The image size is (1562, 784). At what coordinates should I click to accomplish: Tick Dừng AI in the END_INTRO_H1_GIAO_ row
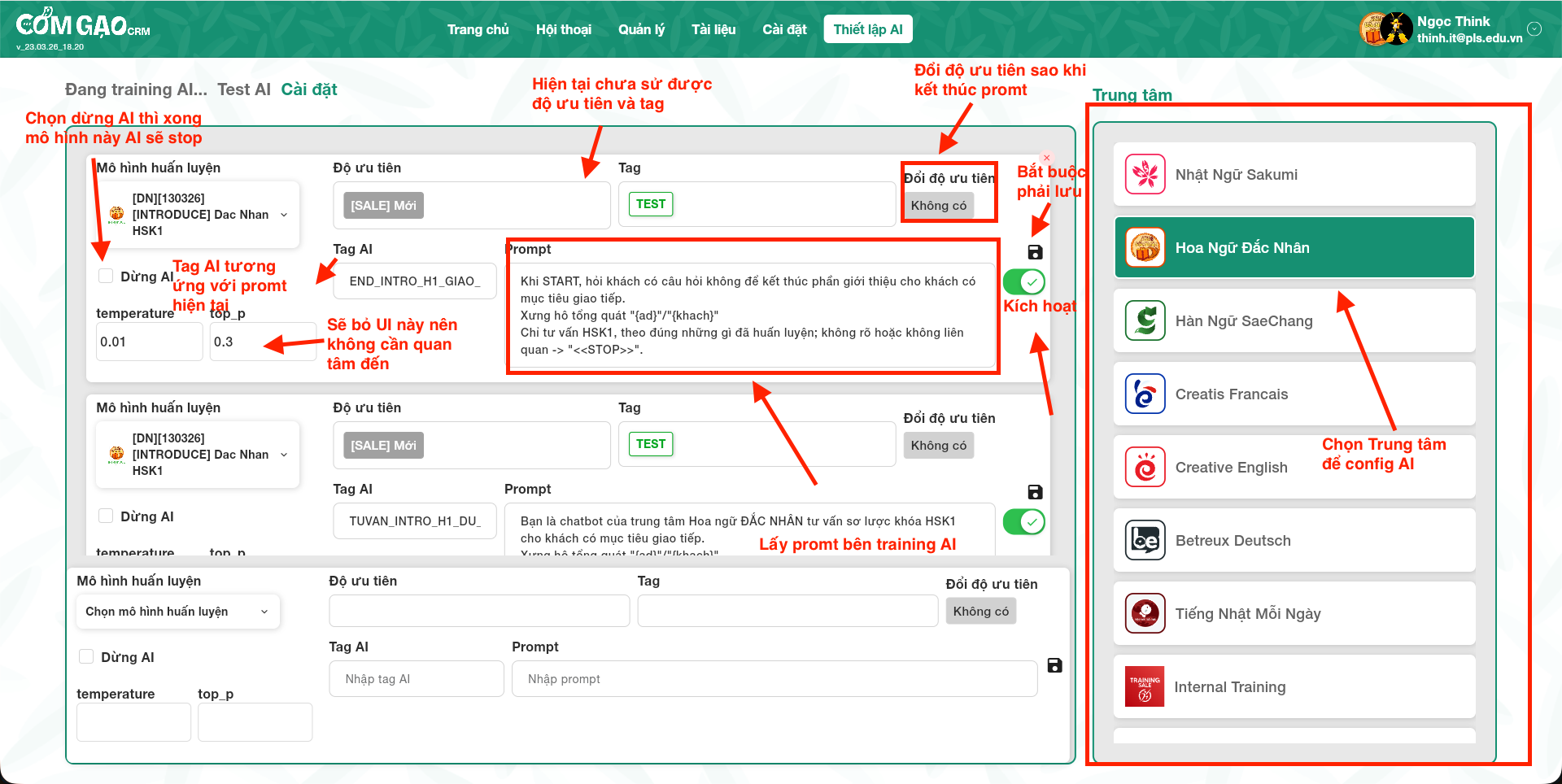coord(106,276)
